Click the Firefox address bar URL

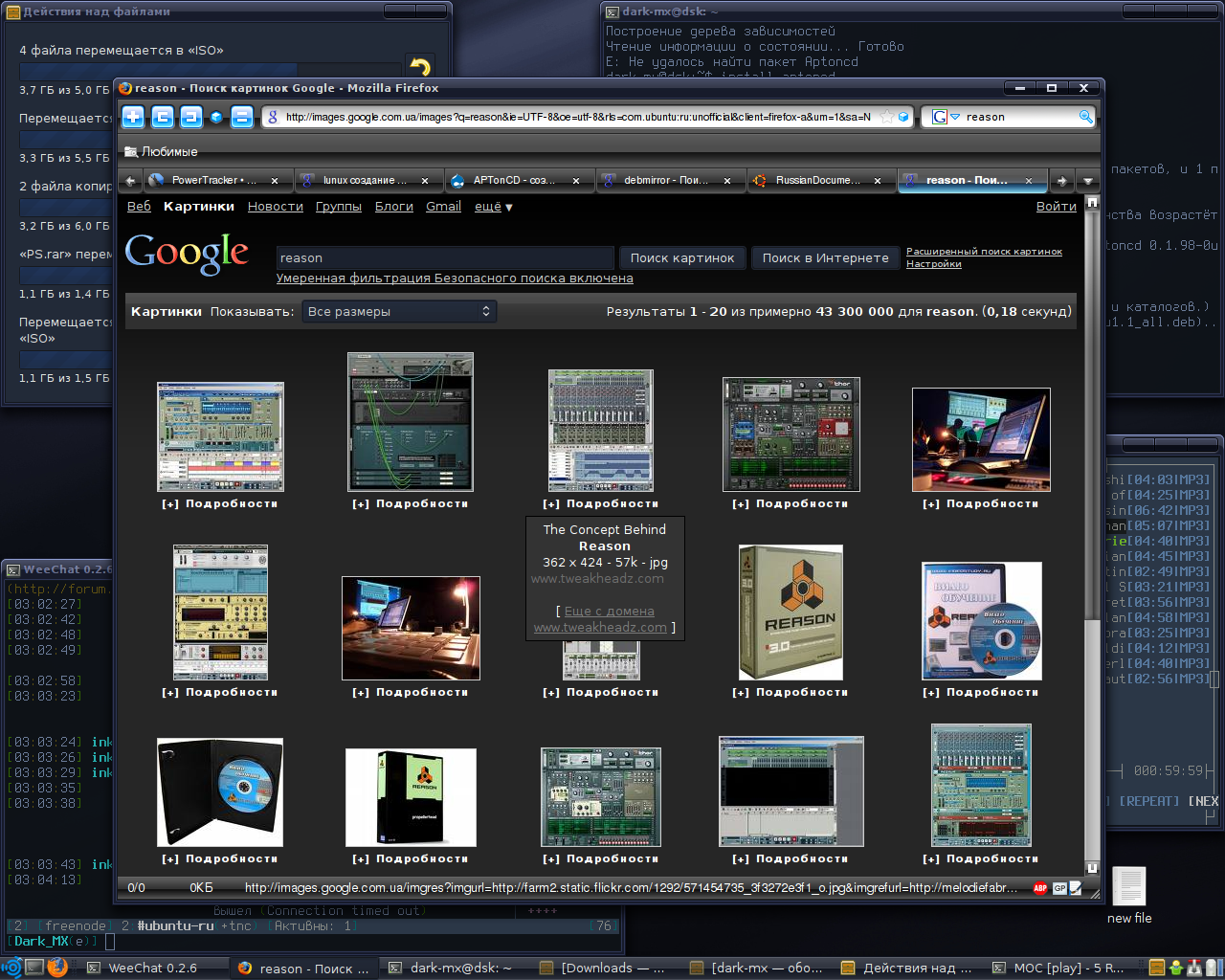(578, 117)
